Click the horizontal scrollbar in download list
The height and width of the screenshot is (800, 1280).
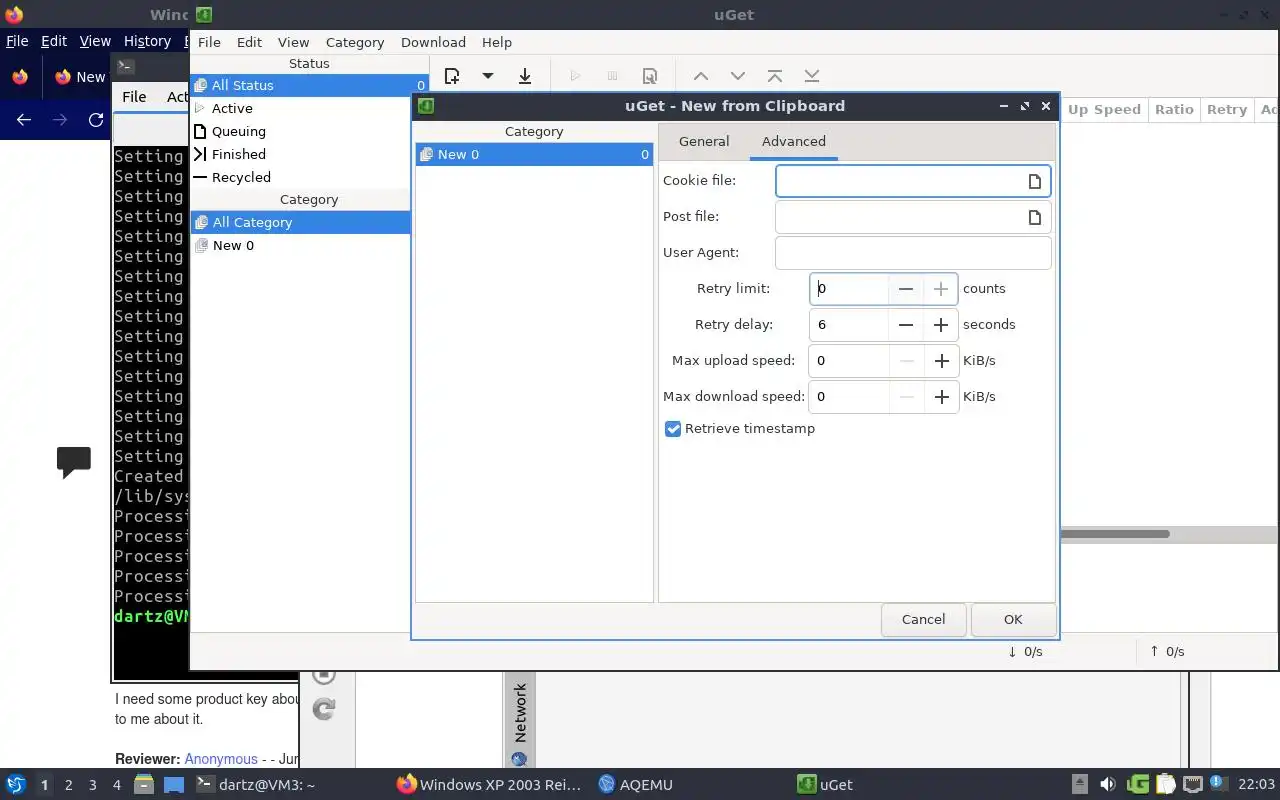pyautogui.click(x=1114, y=534)
